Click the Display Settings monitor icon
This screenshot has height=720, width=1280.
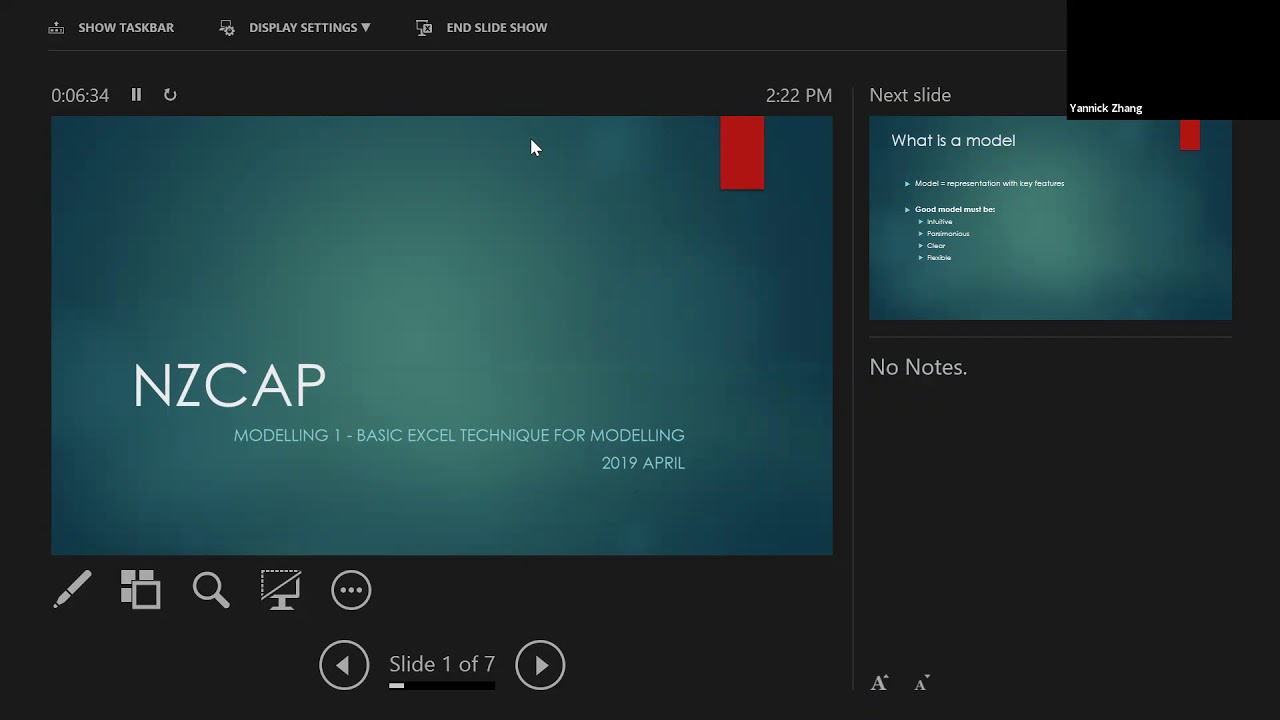[227, 28]
